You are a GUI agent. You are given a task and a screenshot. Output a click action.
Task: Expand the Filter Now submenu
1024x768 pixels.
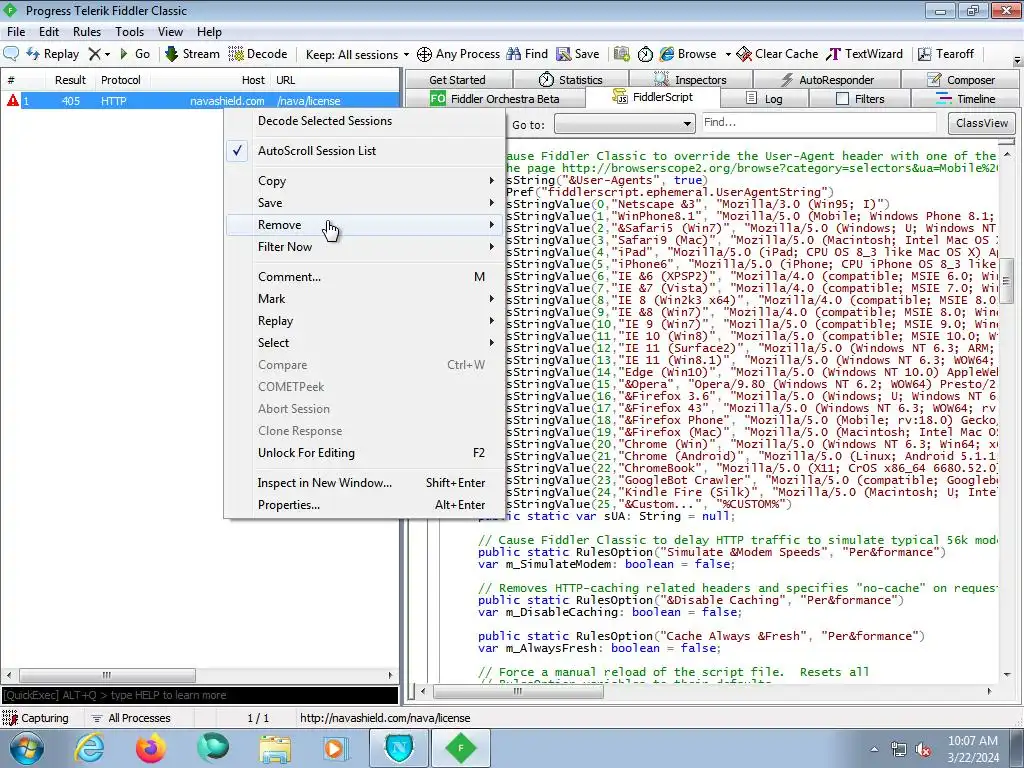point(364,247)
